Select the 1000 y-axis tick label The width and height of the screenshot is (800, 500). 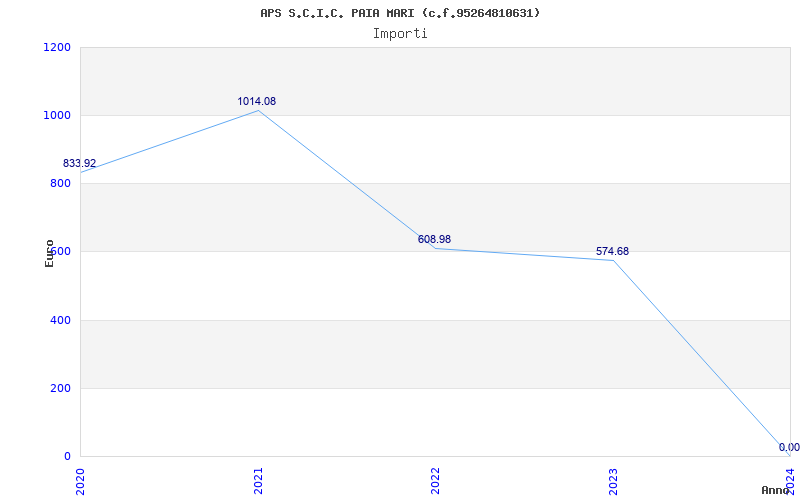pyautogui.click(x=57, y=115)
